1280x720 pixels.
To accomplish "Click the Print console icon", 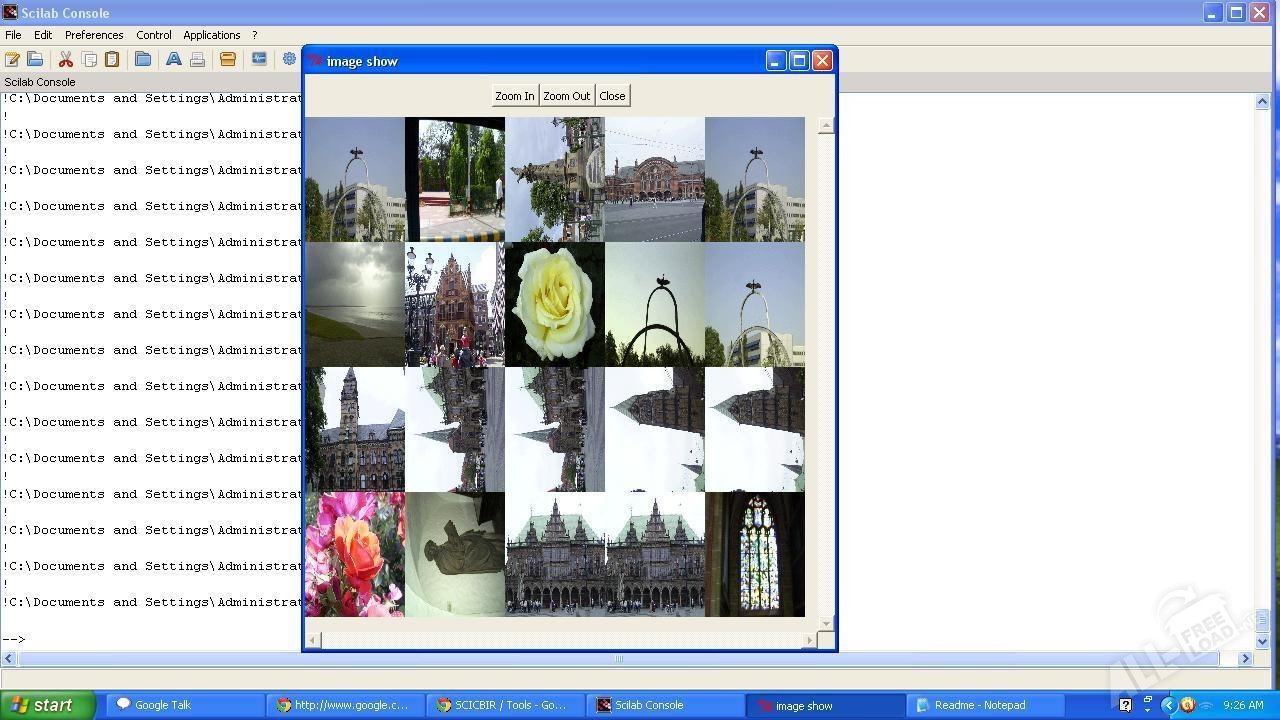I will tap(197, 60).
